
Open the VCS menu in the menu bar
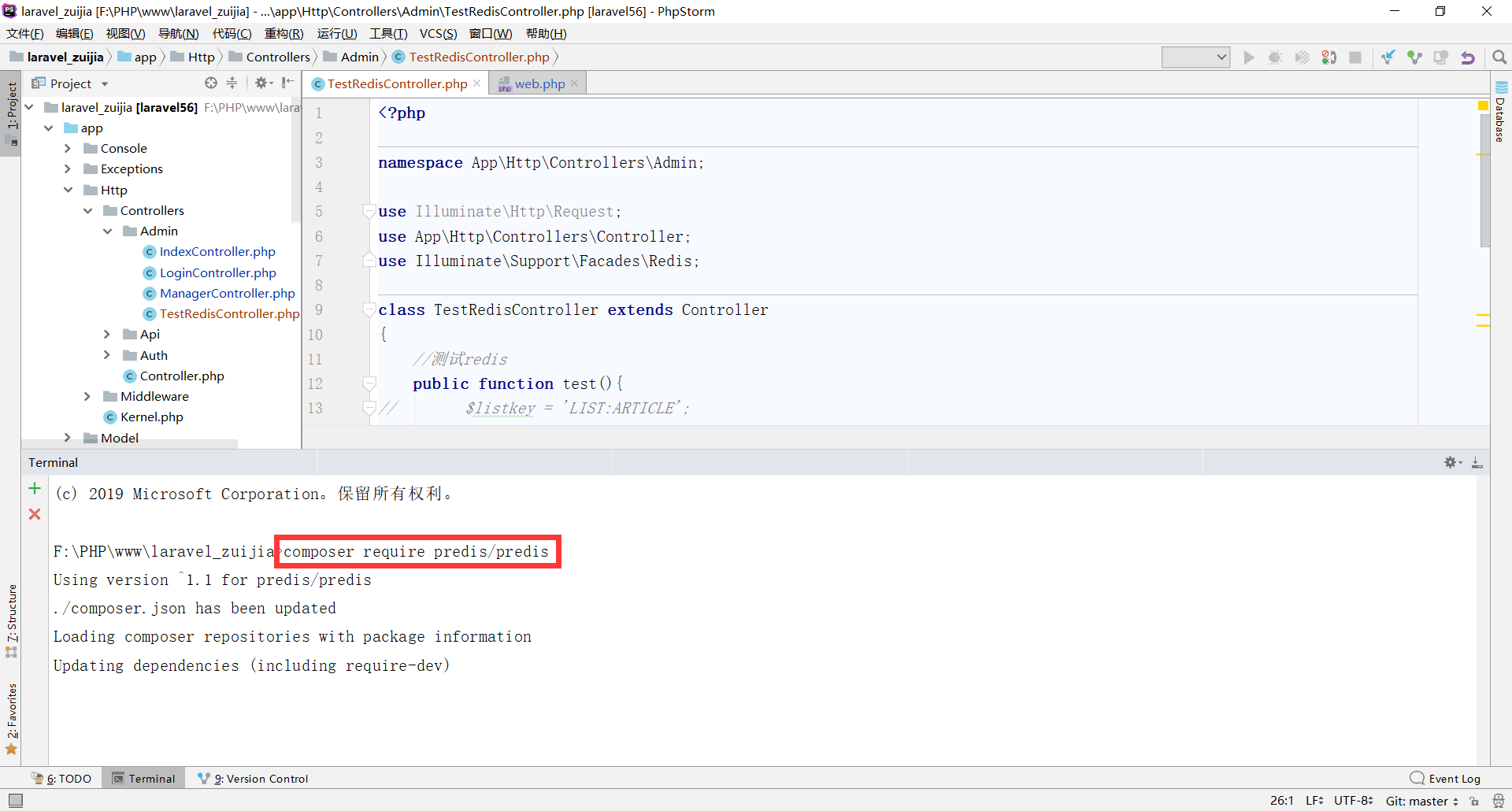coord(439,33)
